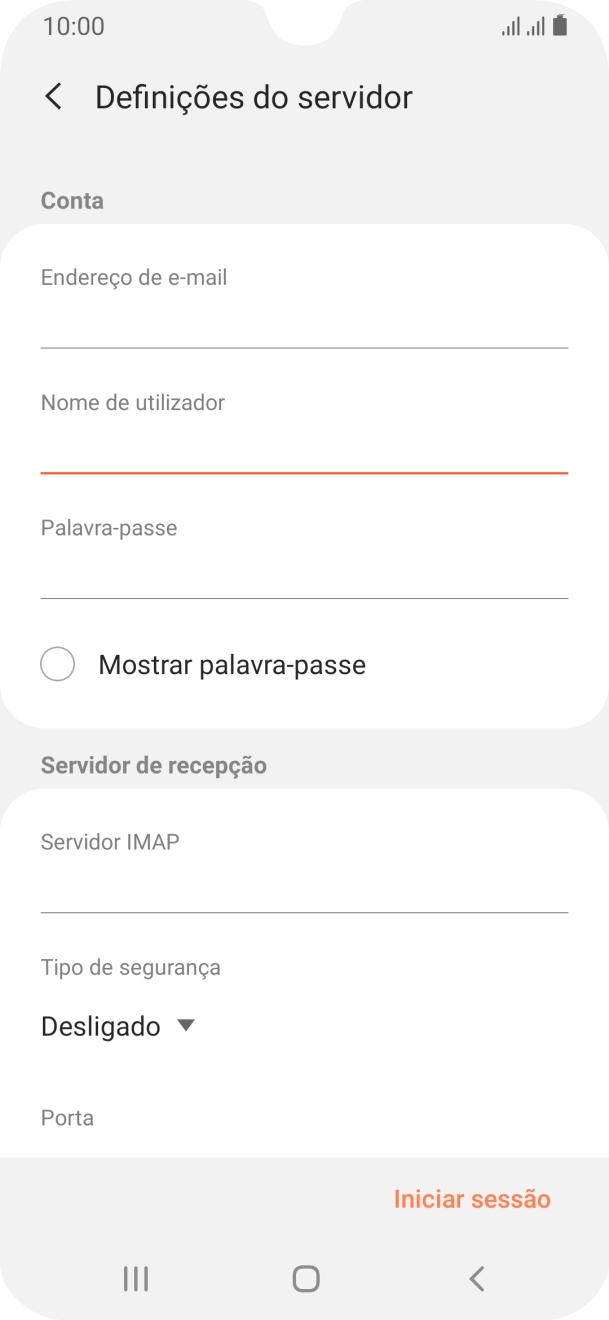Tap the first signal strength icon

click(x=511, y=27)
